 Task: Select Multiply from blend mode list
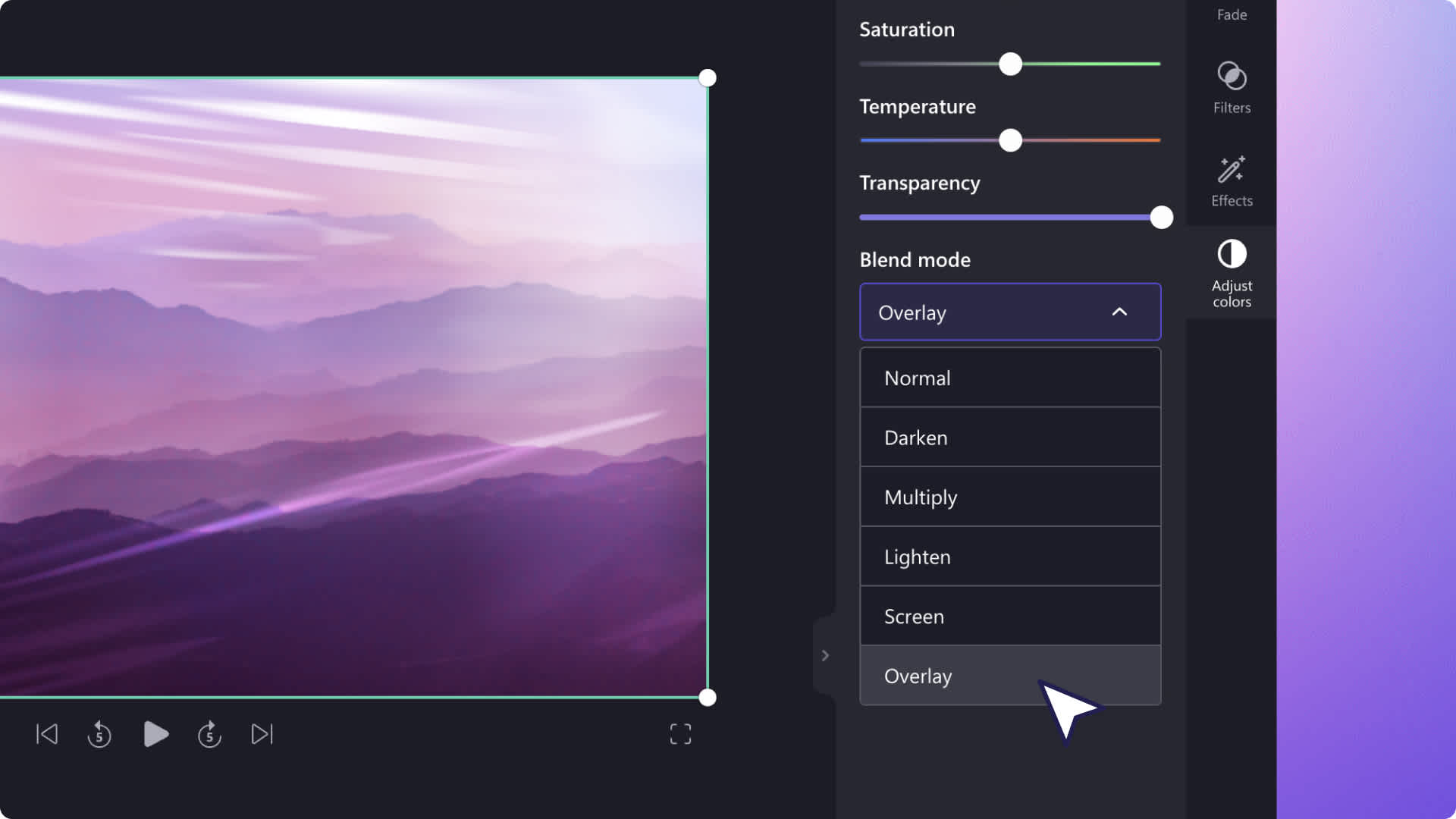pos(1009,496)
